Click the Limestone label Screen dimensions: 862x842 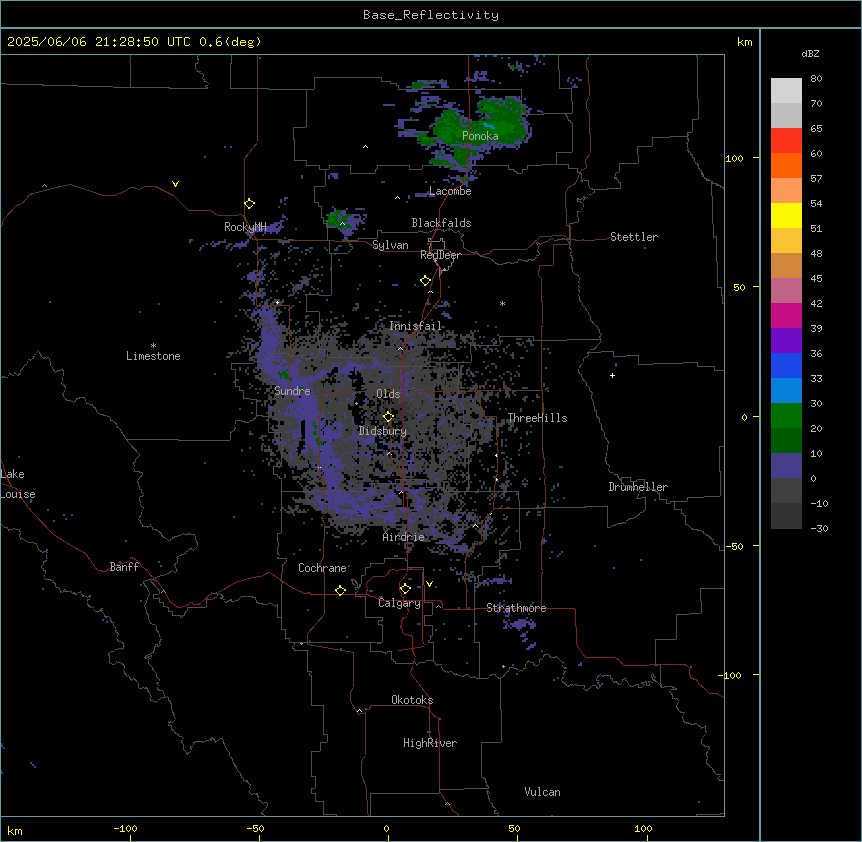[x=153, y=356]
